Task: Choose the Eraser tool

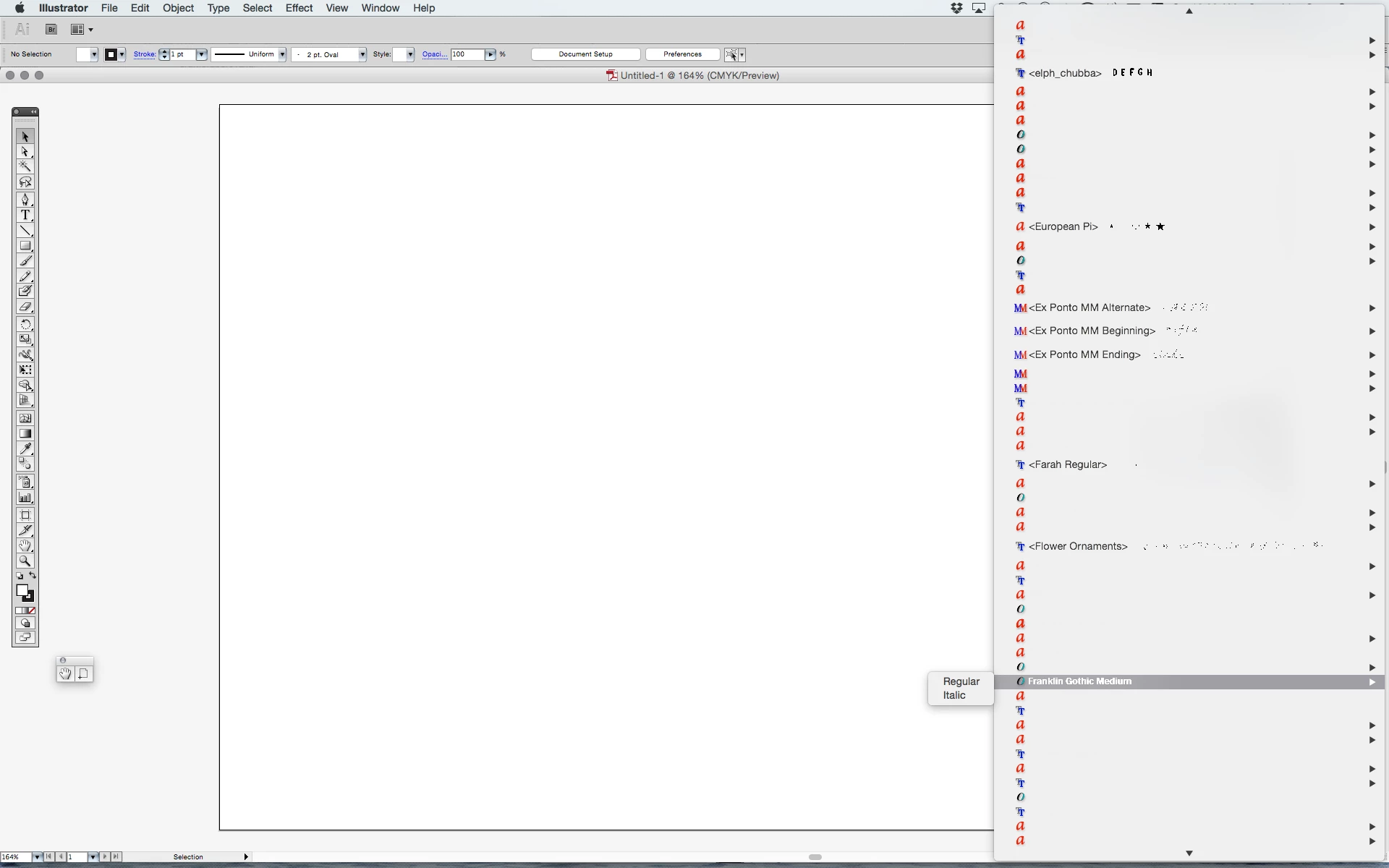Action: (25, 307)
